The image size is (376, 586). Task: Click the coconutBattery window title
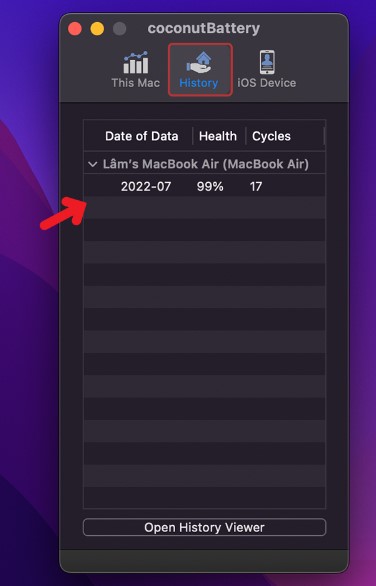[x=204, y=28]
